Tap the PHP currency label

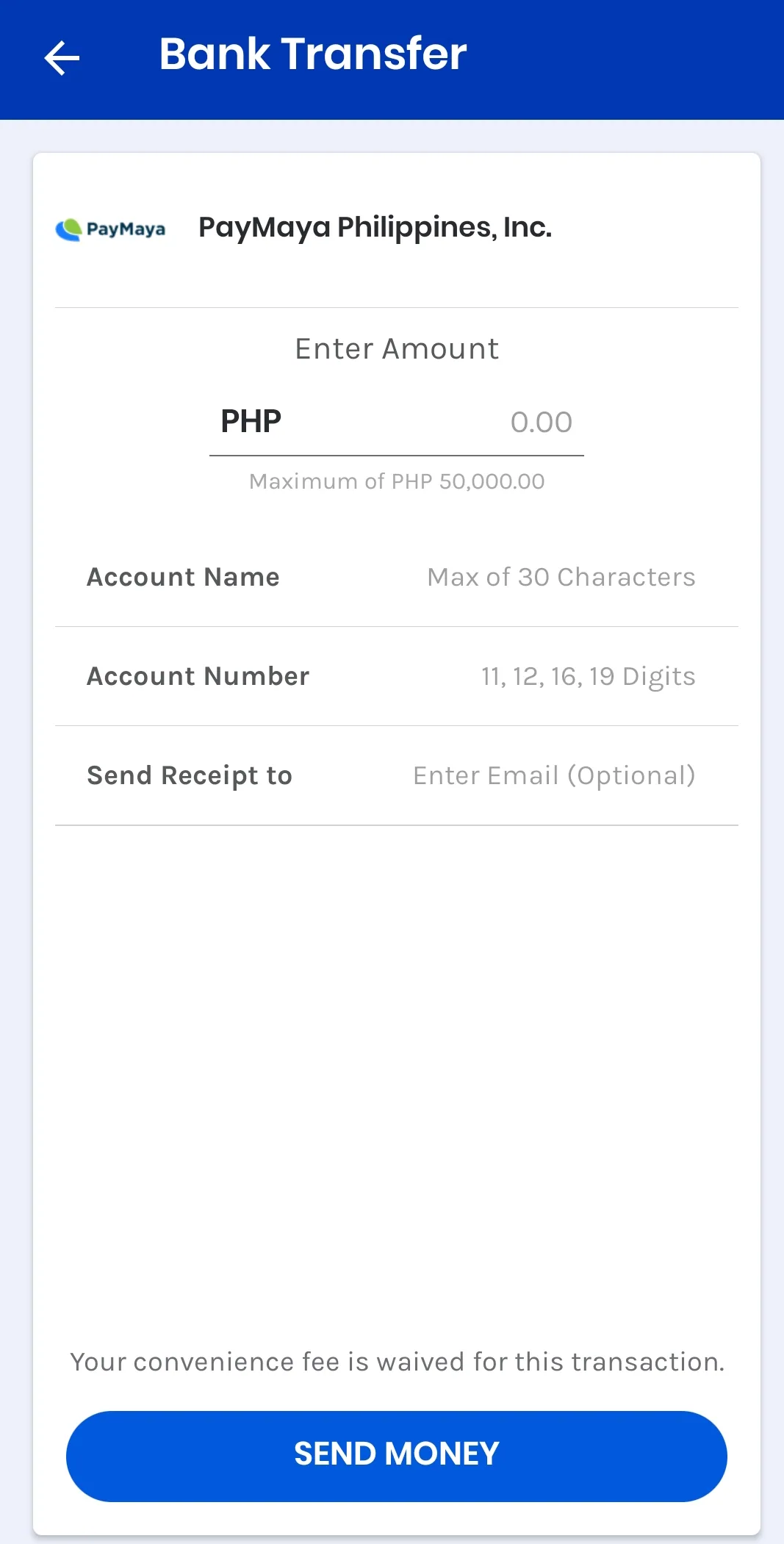251,422
